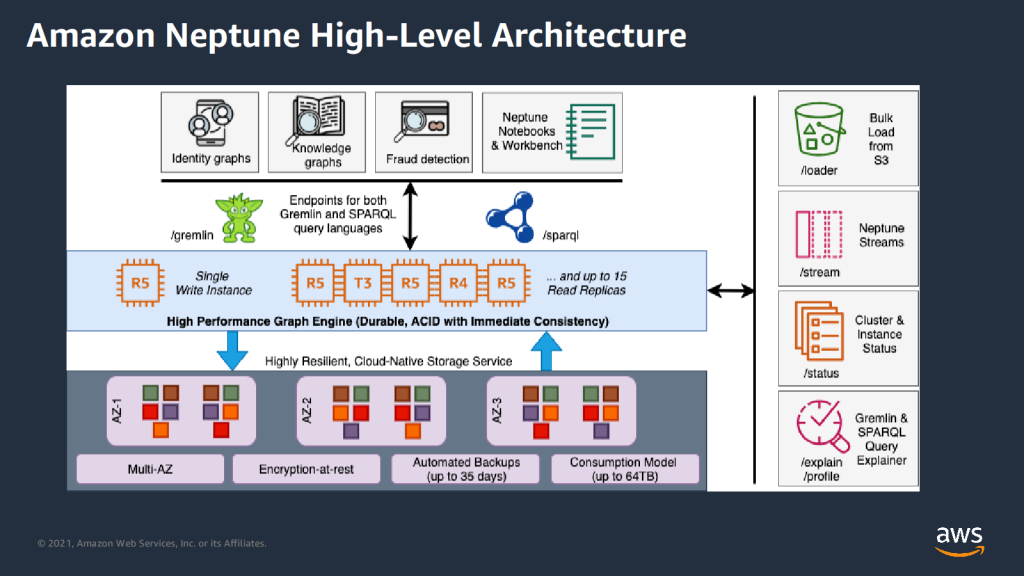Click the blue SPARQL graph icon
1024x576 pixels.
(x=510, y=217)
